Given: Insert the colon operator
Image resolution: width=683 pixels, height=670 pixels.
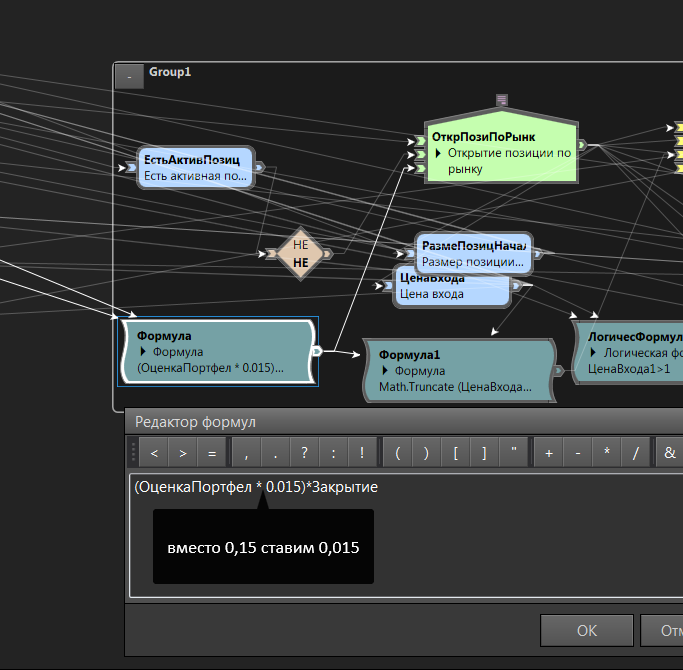Looking at the screenshot, I should tap(333, 453).
